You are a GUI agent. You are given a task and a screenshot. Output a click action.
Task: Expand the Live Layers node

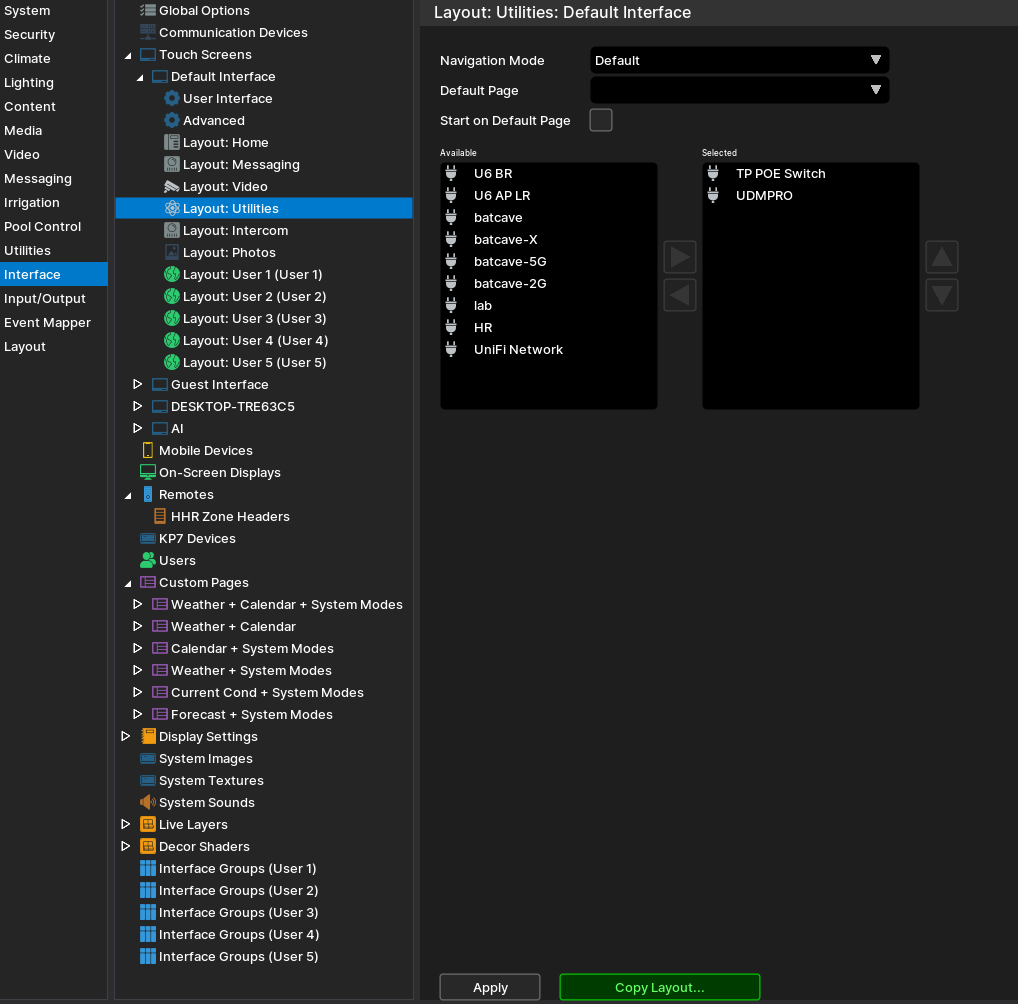pyautogui.click(x=126, y=824)
